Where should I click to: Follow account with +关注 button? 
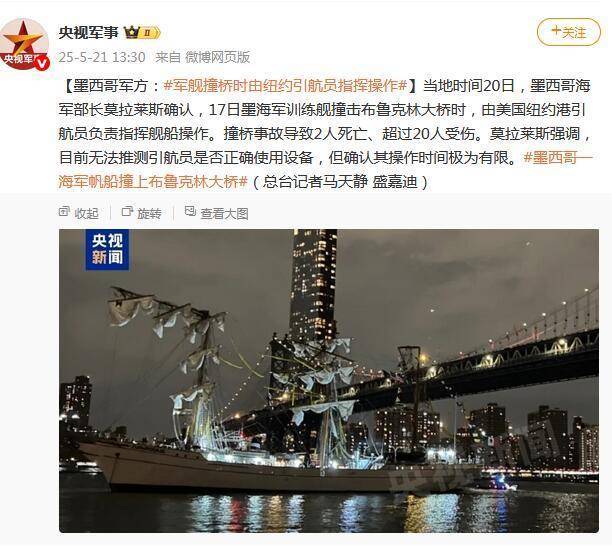(x=568, y=32)
